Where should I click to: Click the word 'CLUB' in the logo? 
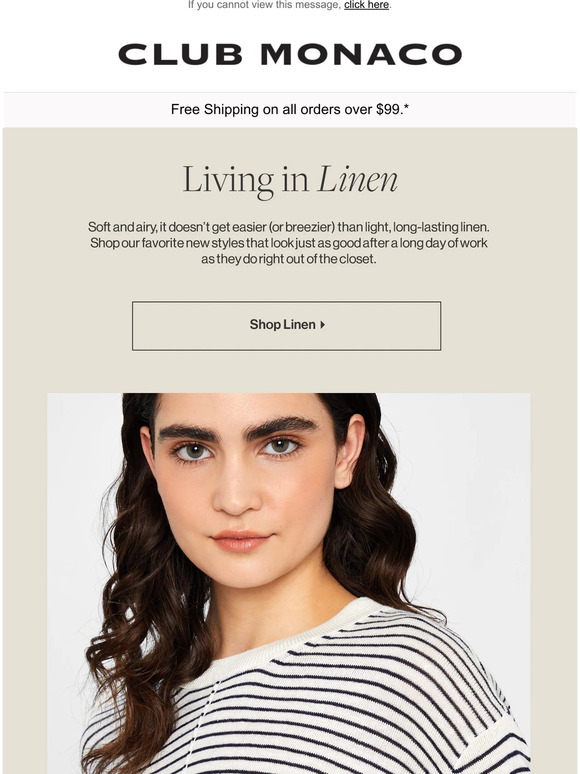coord(180,54)
